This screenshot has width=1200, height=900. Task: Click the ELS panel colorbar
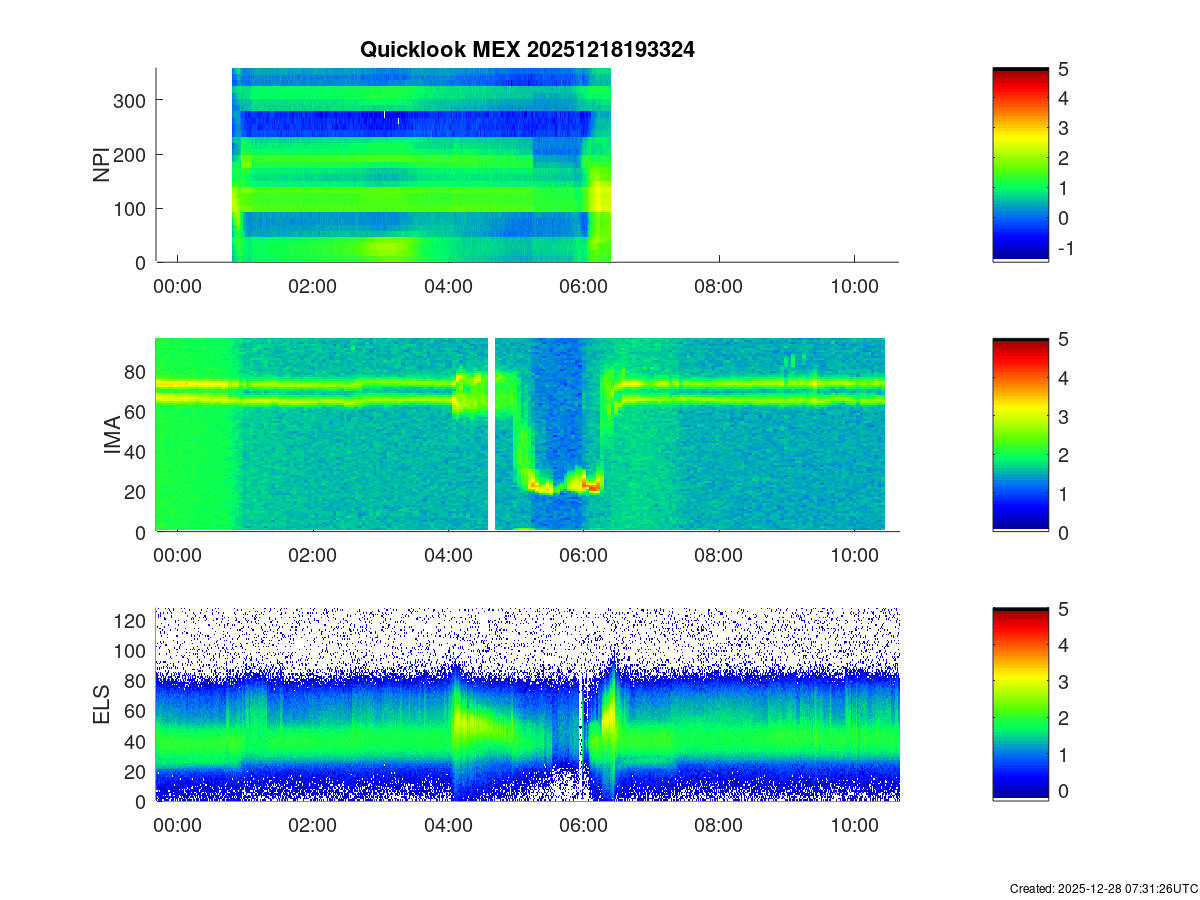tap(1020, 704)
